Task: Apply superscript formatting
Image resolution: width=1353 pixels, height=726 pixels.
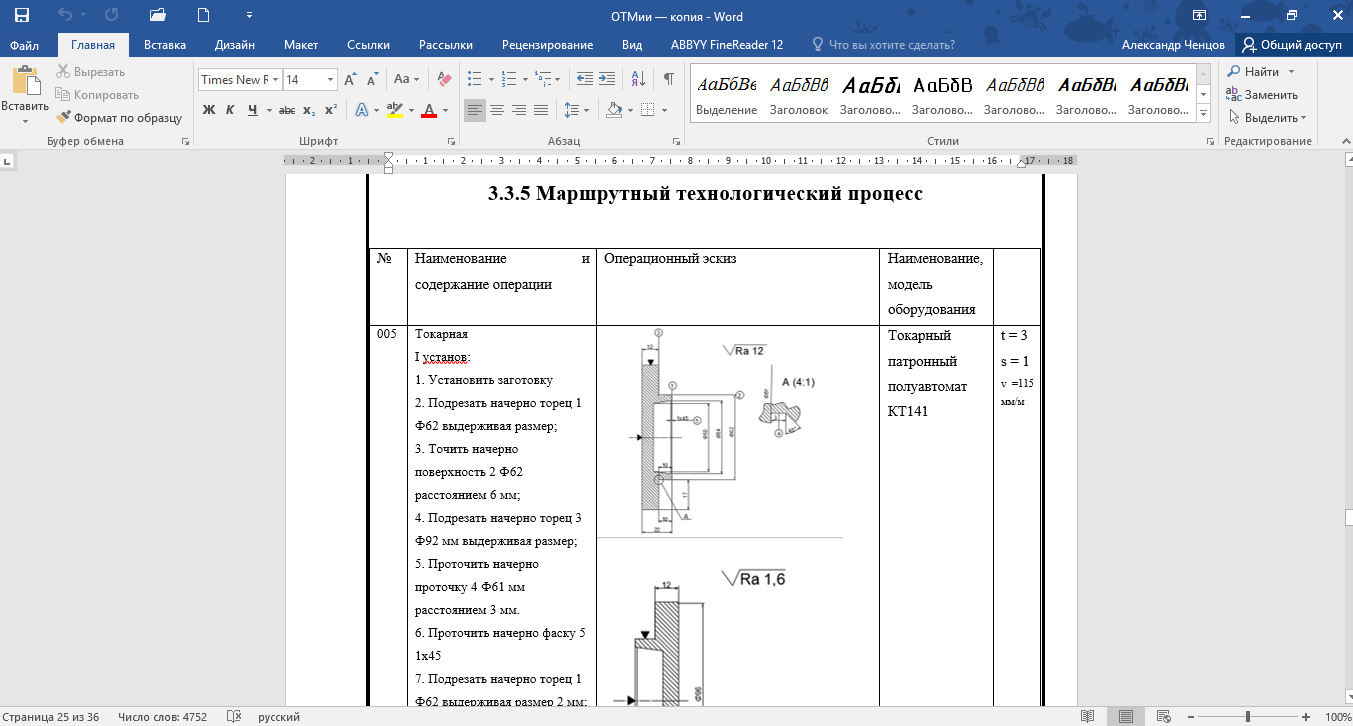Action: [331, 110]
